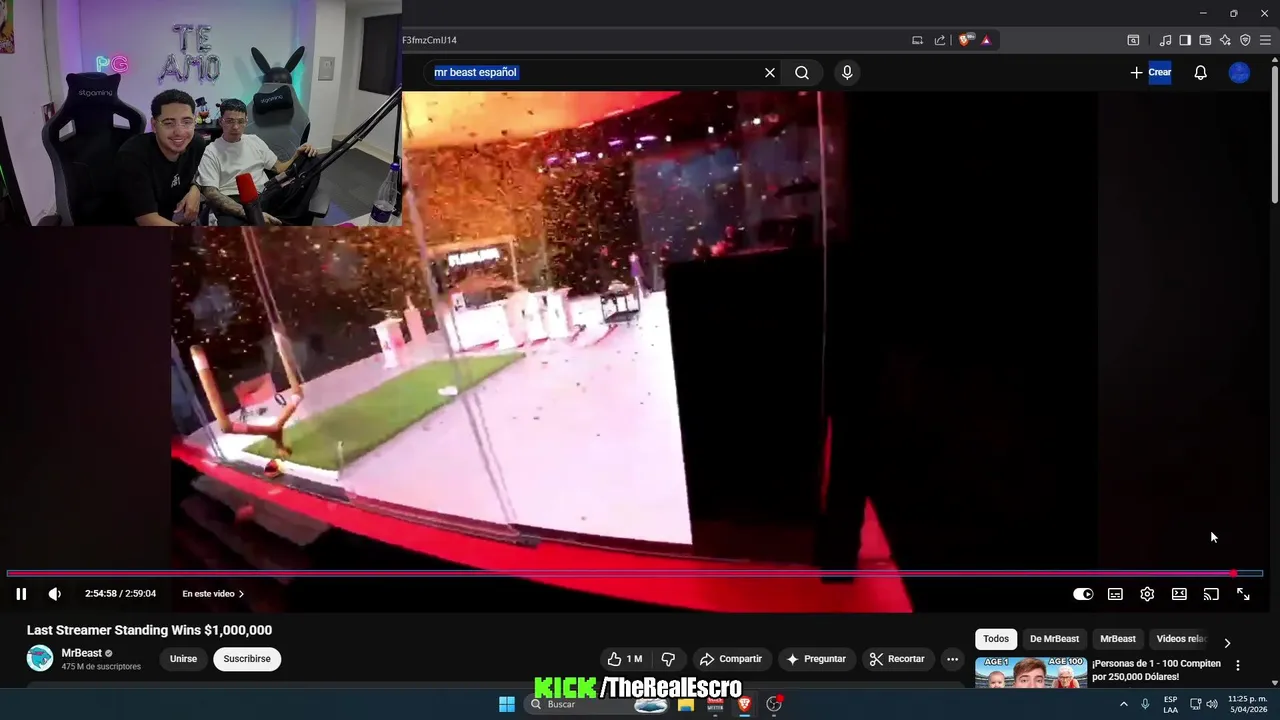This screenshot has height=720, width=1280.
Task: Open Brave Leo AI sparkle icon
Action: click(x=1225, y=40)
